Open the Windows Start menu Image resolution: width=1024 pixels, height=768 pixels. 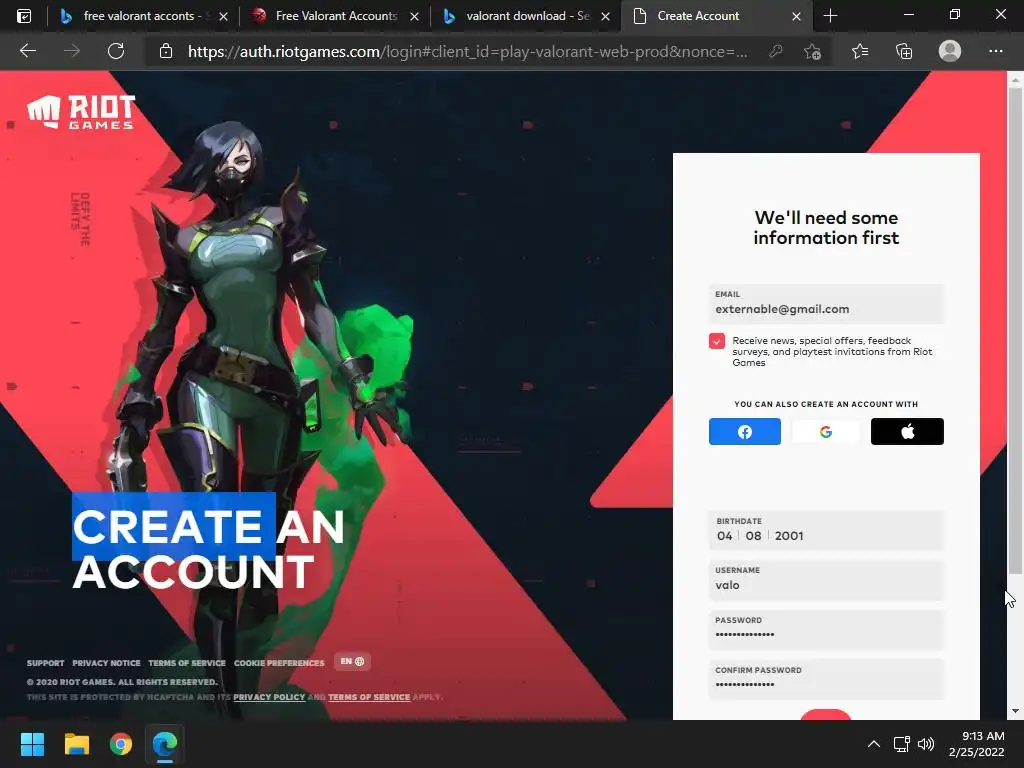coord(32,744)
